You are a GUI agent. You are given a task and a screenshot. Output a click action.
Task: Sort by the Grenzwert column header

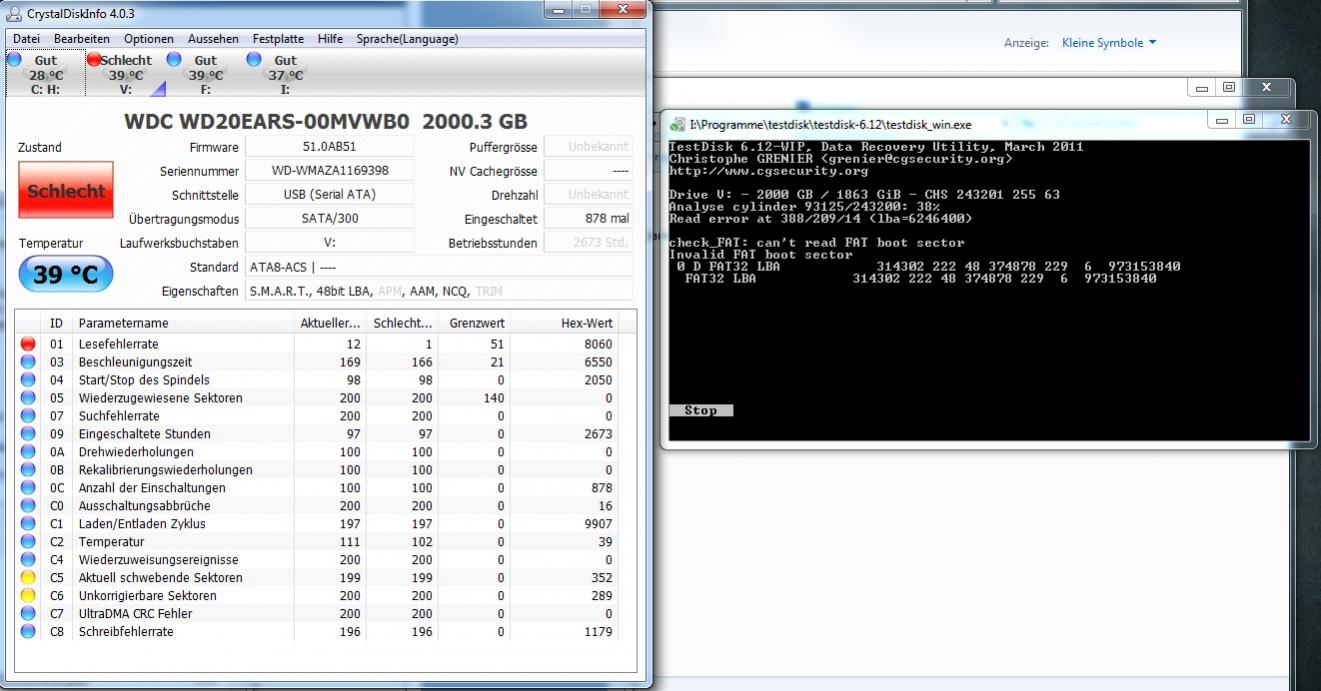(x=475, y=323)
